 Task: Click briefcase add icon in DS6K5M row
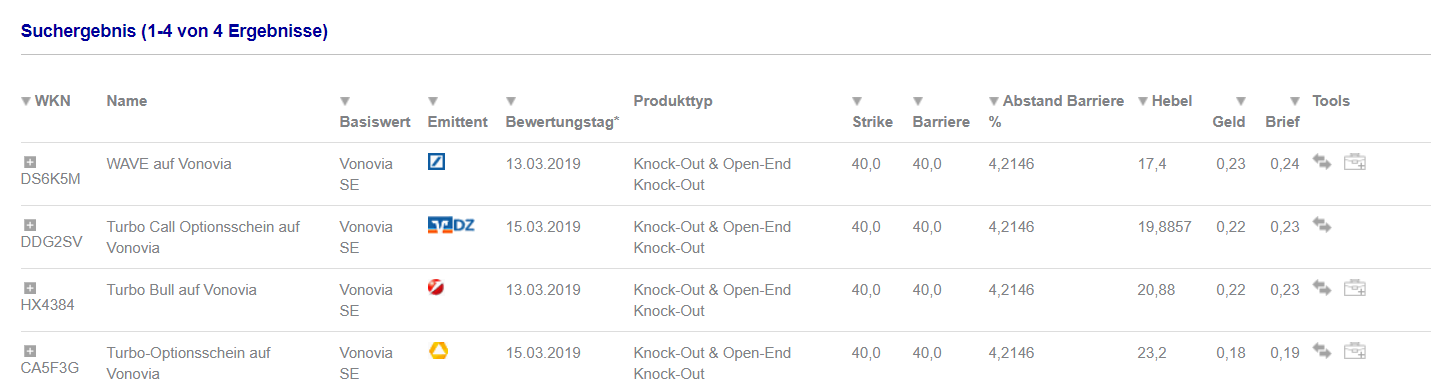tap(1355, 162)
